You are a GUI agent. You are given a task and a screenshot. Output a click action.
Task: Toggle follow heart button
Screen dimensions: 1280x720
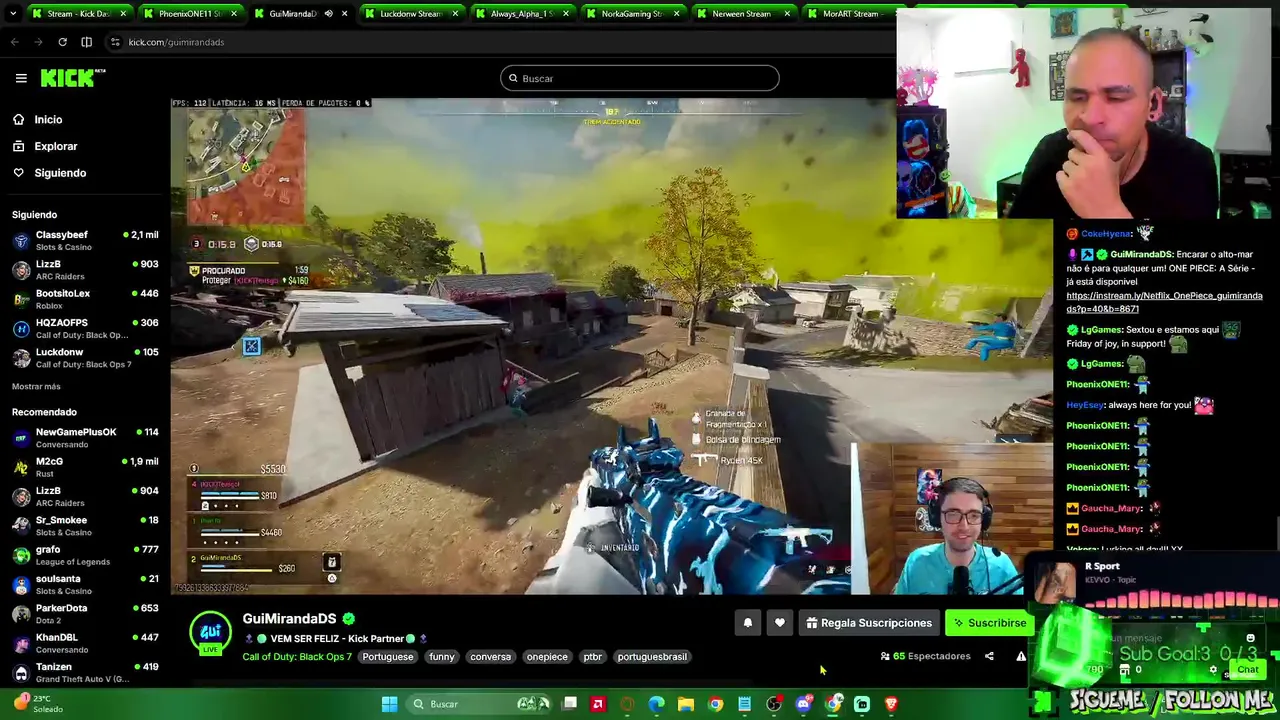780,623
